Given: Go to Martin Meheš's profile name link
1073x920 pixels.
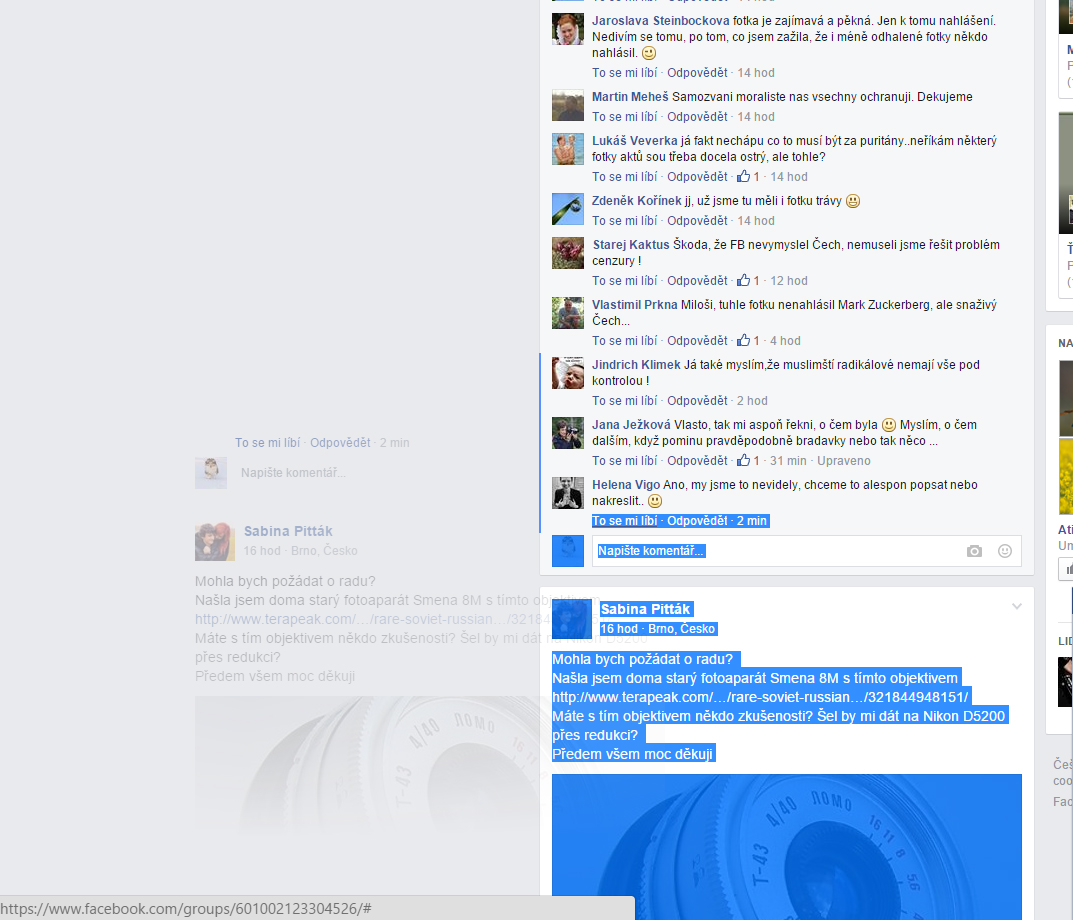Looking at the screenshot, I should 630,97.
